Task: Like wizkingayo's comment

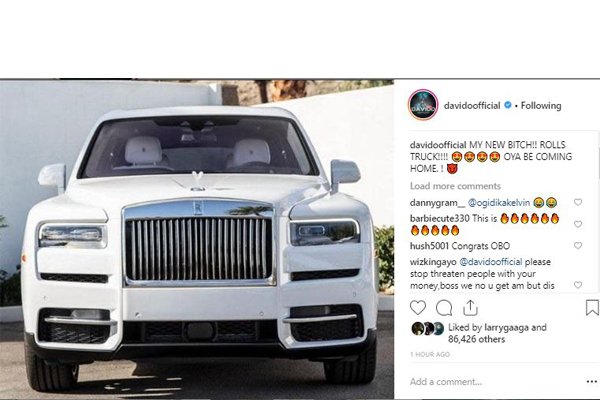Action: click(578, 285)
